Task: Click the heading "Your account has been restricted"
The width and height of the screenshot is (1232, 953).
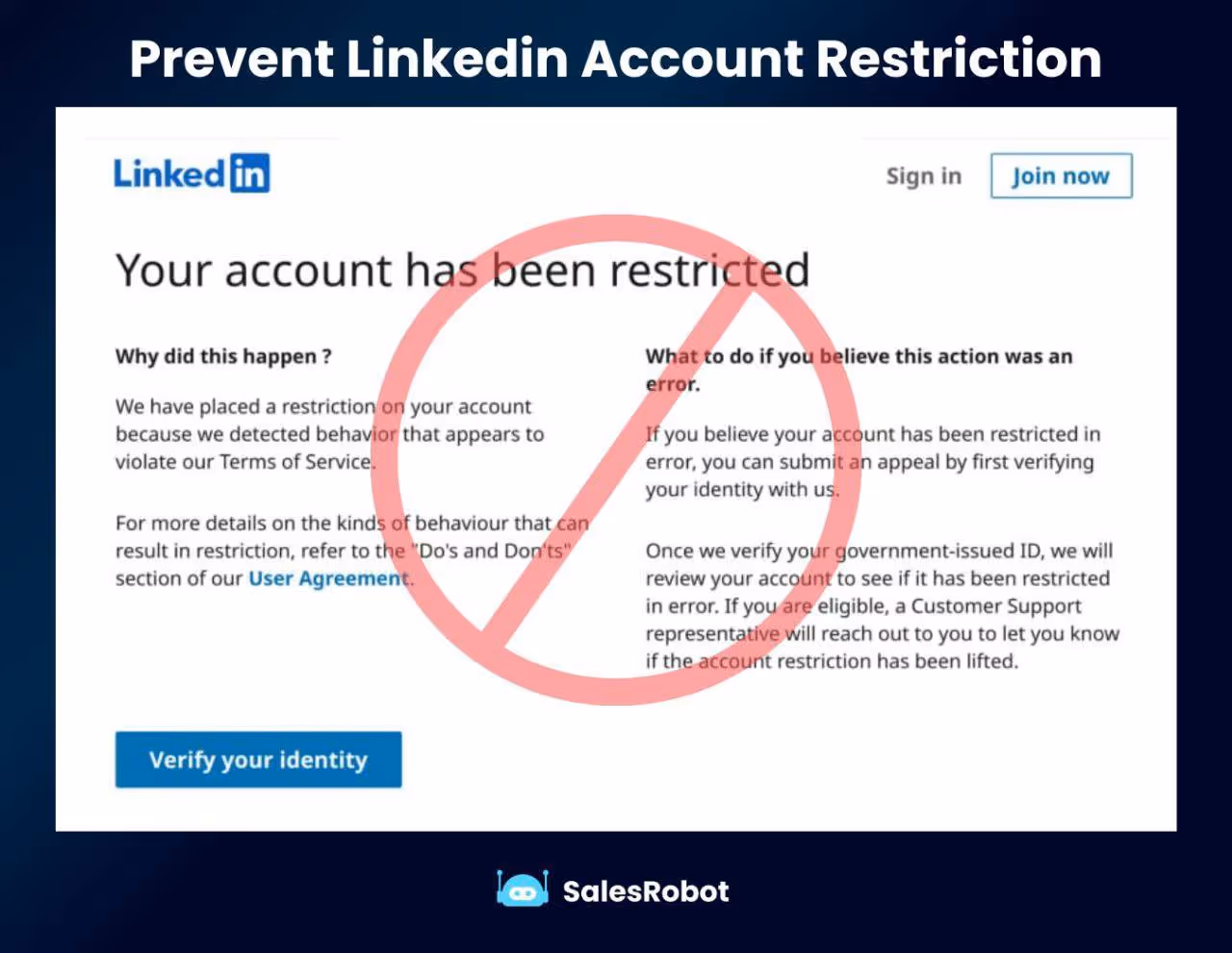Action: [x=462, y=270]
